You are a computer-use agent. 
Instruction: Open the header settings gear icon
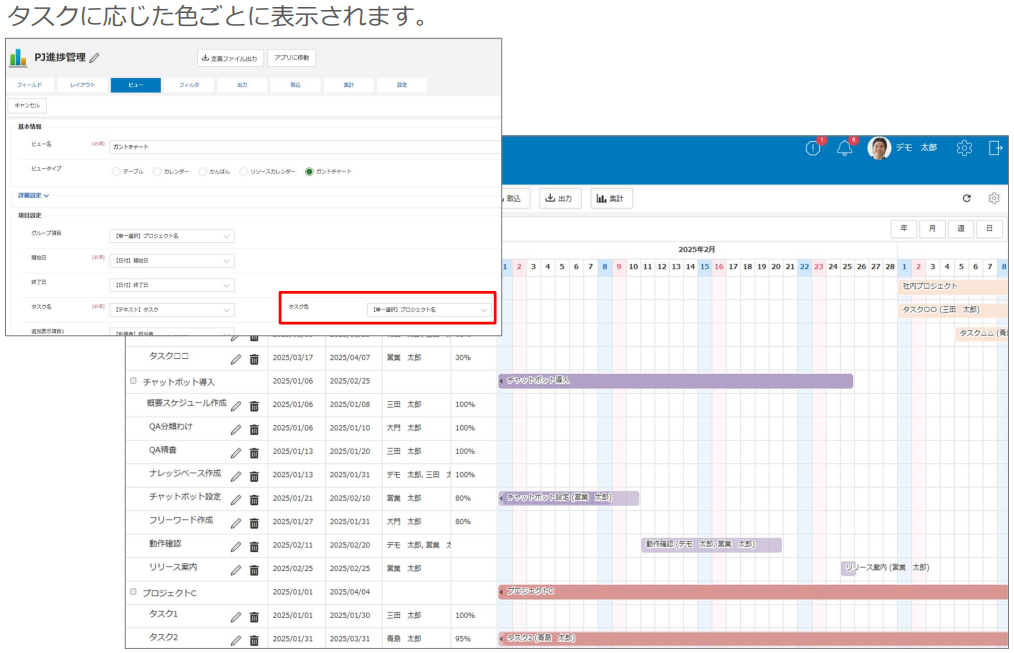point(964,148)
